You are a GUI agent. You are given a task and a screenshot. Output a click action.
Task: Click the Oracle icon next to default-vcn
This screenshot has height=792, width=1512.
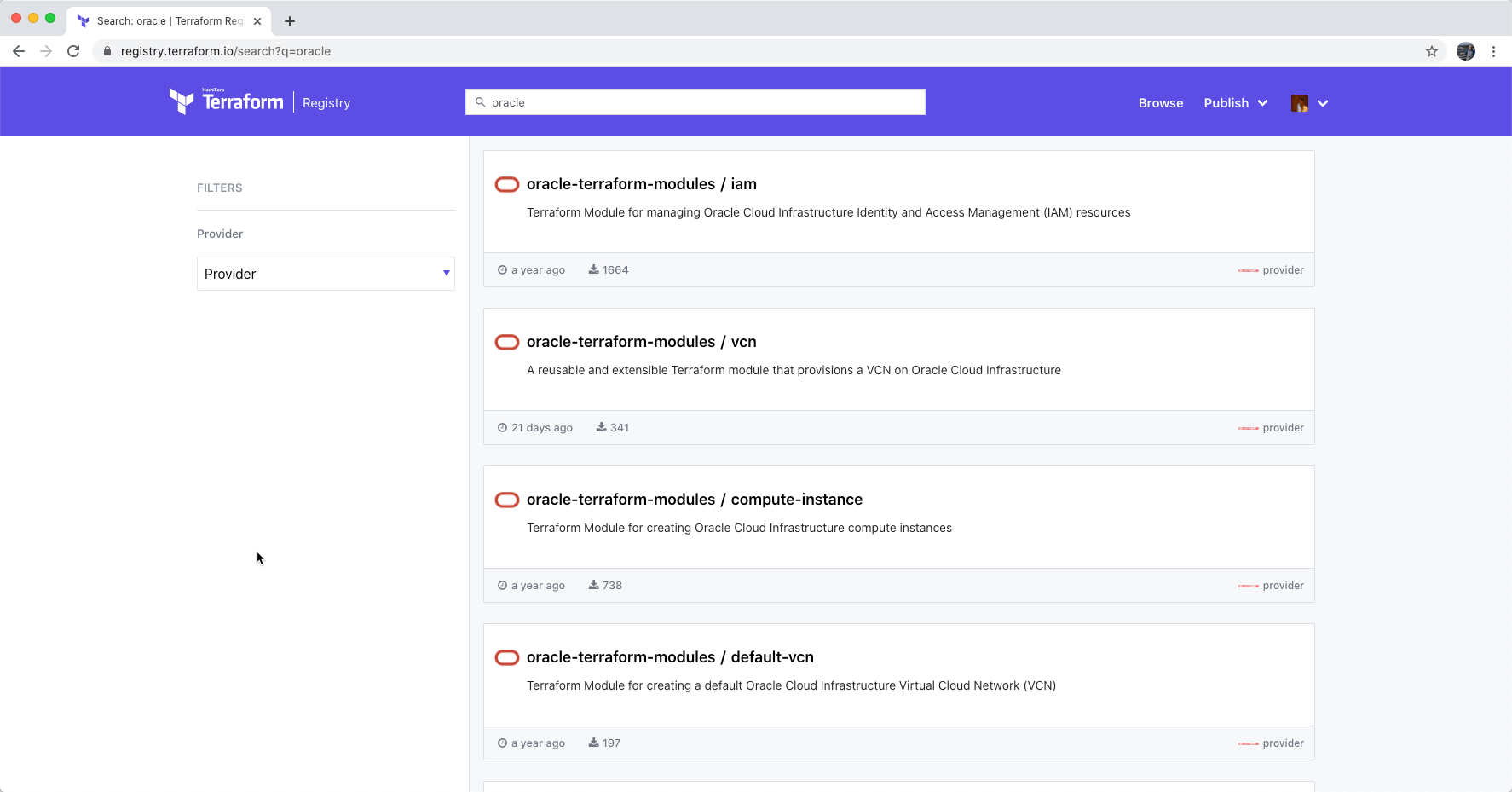507,657
